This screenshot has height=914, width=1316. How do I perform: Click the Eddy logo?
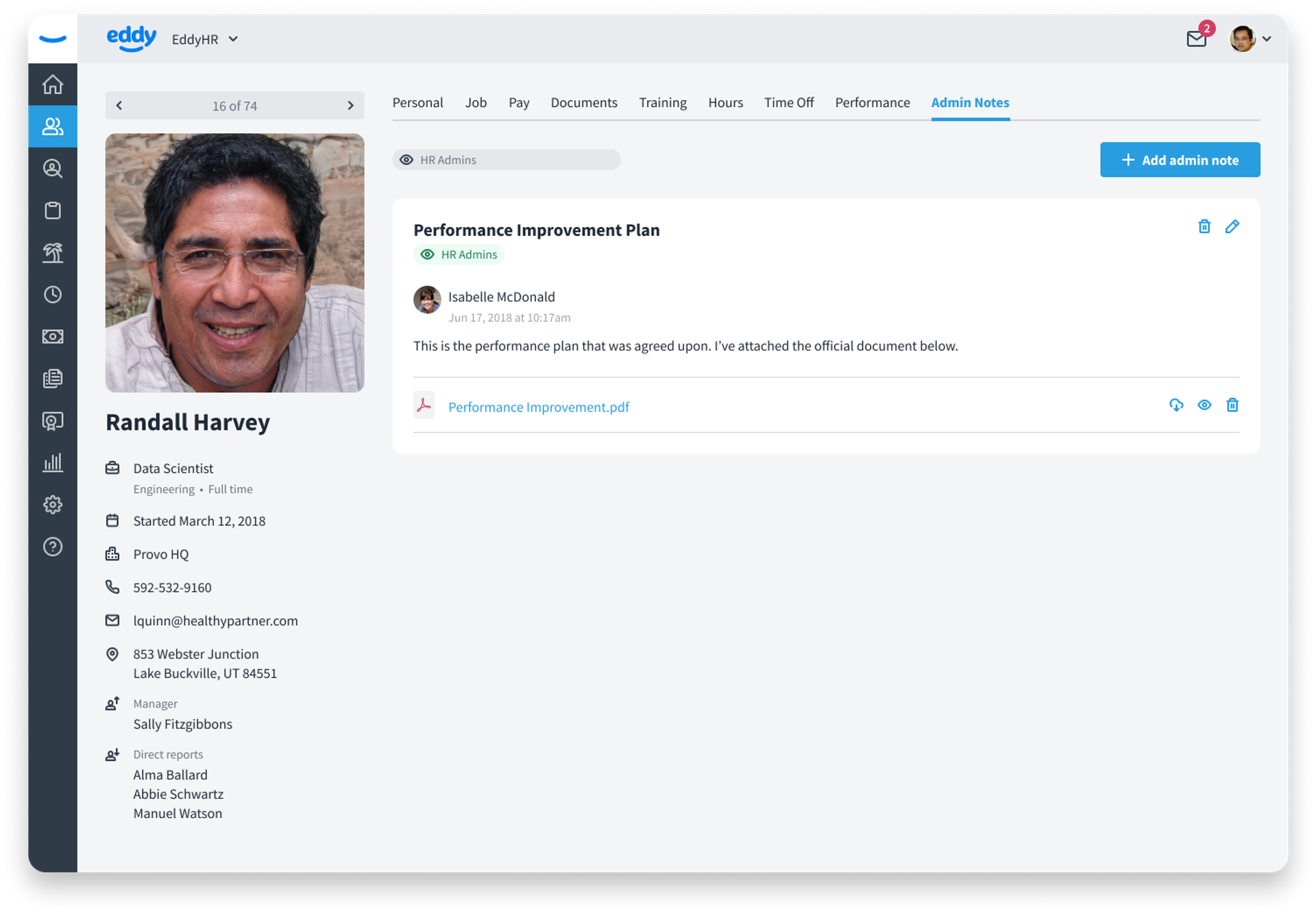pyautogui.click(x=132, y=38)
